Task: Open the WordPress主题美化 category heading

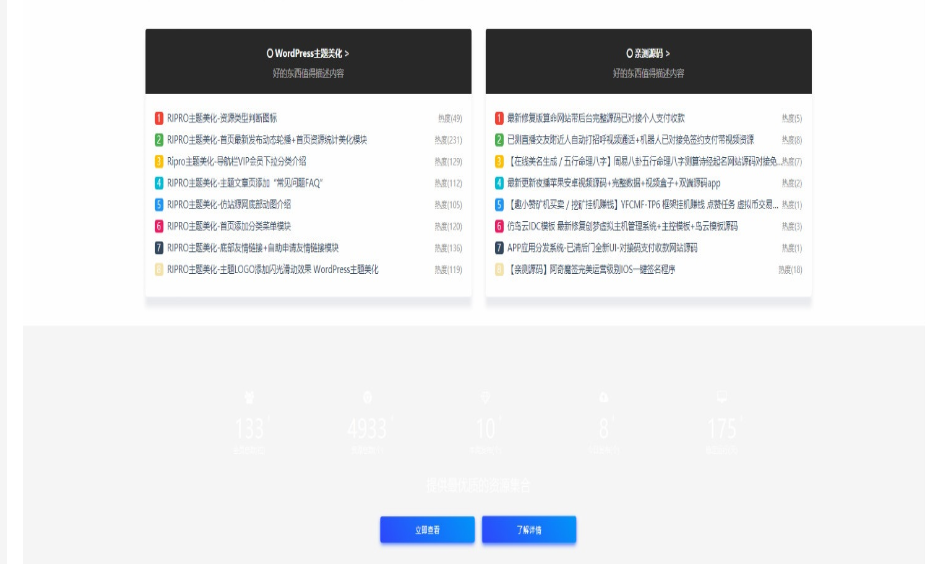Action: coord(308,53)
